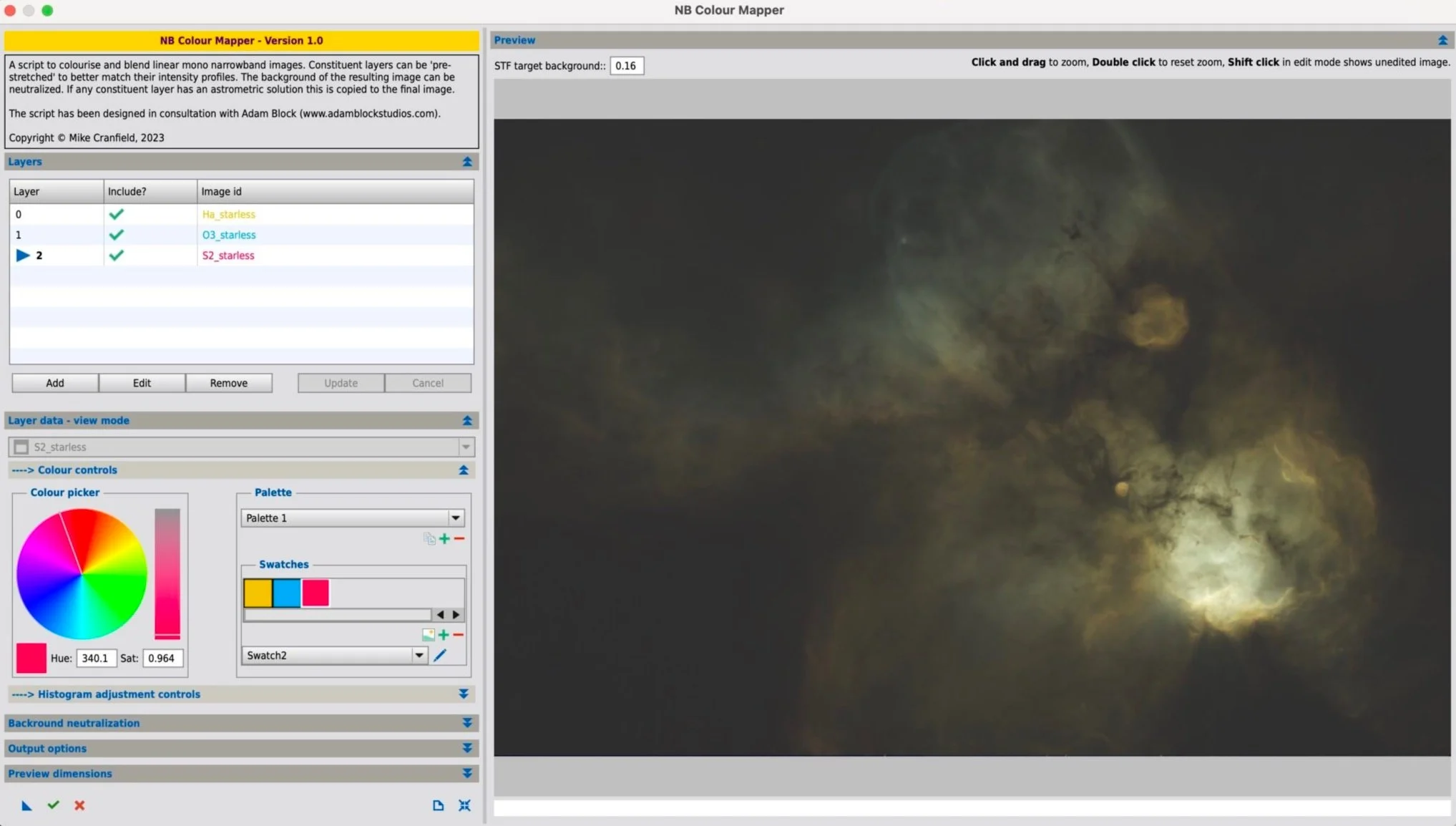The width and height of the screenshot is (1456, 826).
Task: Add a new swatch
Action: (444, 635)
